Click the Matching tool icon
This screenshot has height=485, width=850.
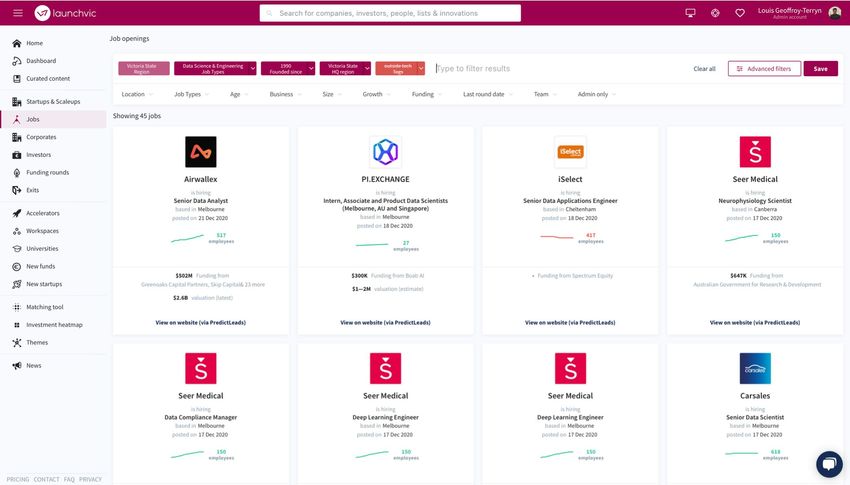[17, 307]
